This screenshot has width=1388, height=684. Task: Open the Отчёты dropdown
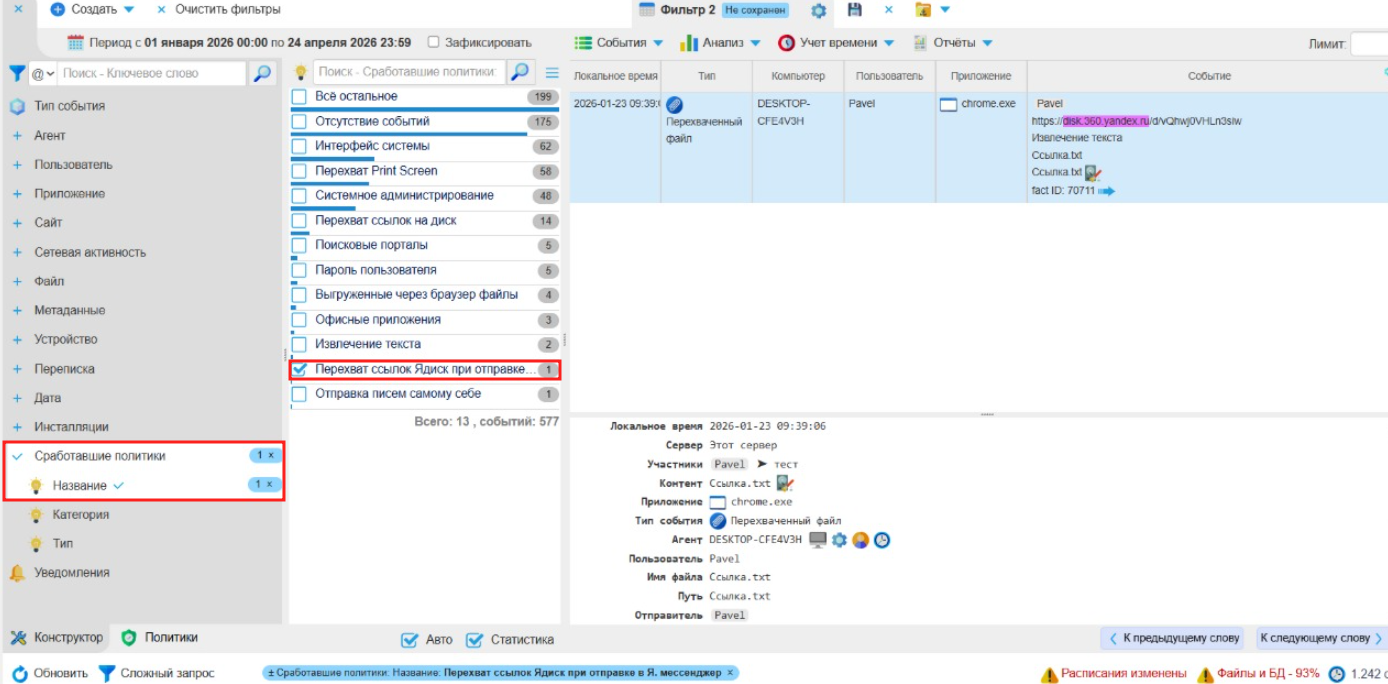[953, 43]
